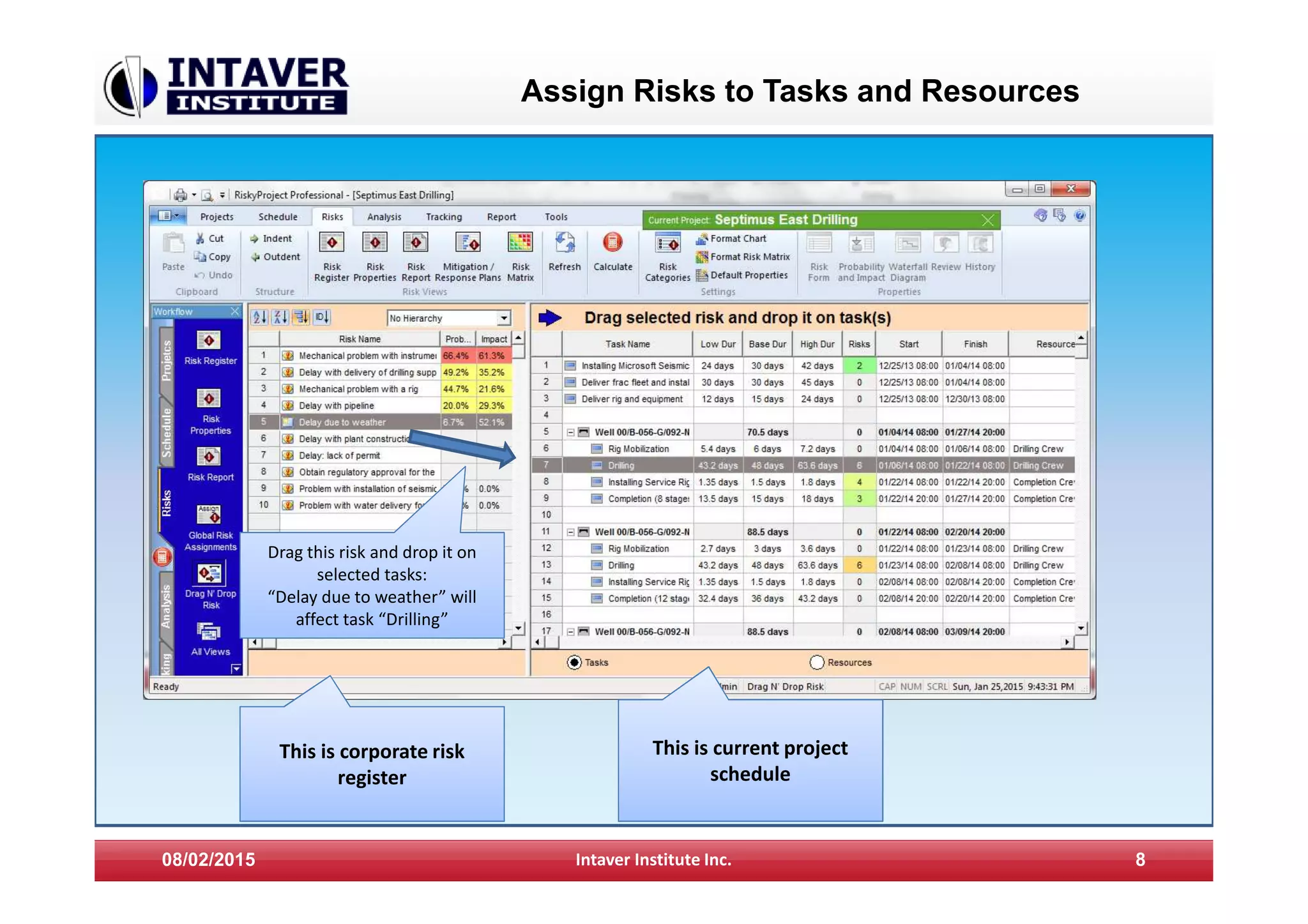Cut the selection with Cut
The width and height of the screenshot is (1308, 924).
(x=209, y=238)
